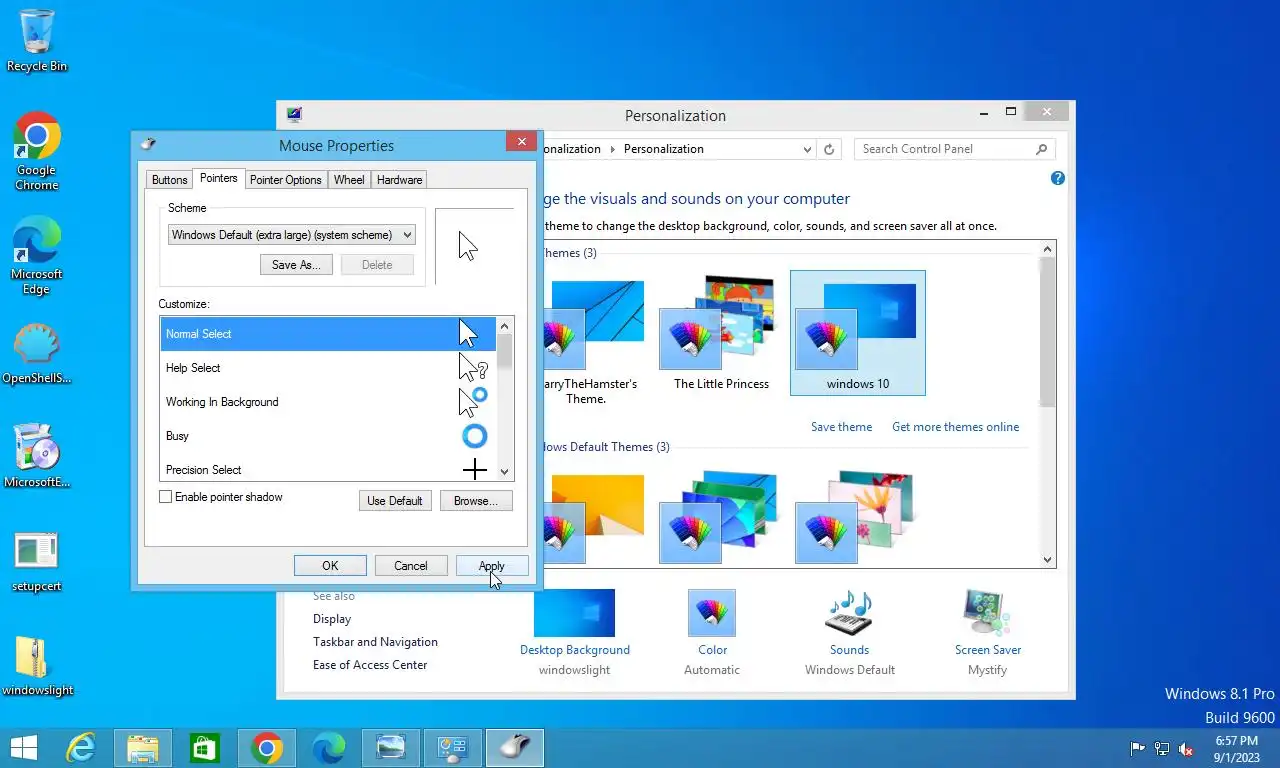Screen dimensions: 1280x768
Task: Open Taskbar and Navigation link
Action: pos(375,642)
